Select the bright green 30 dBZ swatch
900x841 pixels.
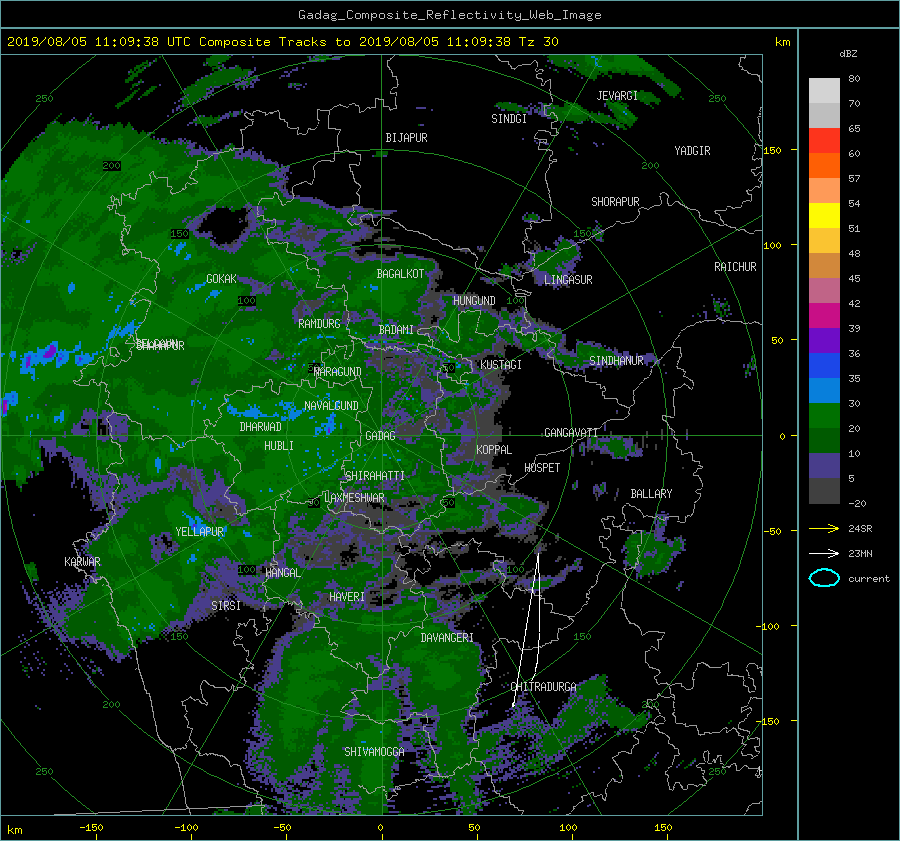click(x=824, y=415)
